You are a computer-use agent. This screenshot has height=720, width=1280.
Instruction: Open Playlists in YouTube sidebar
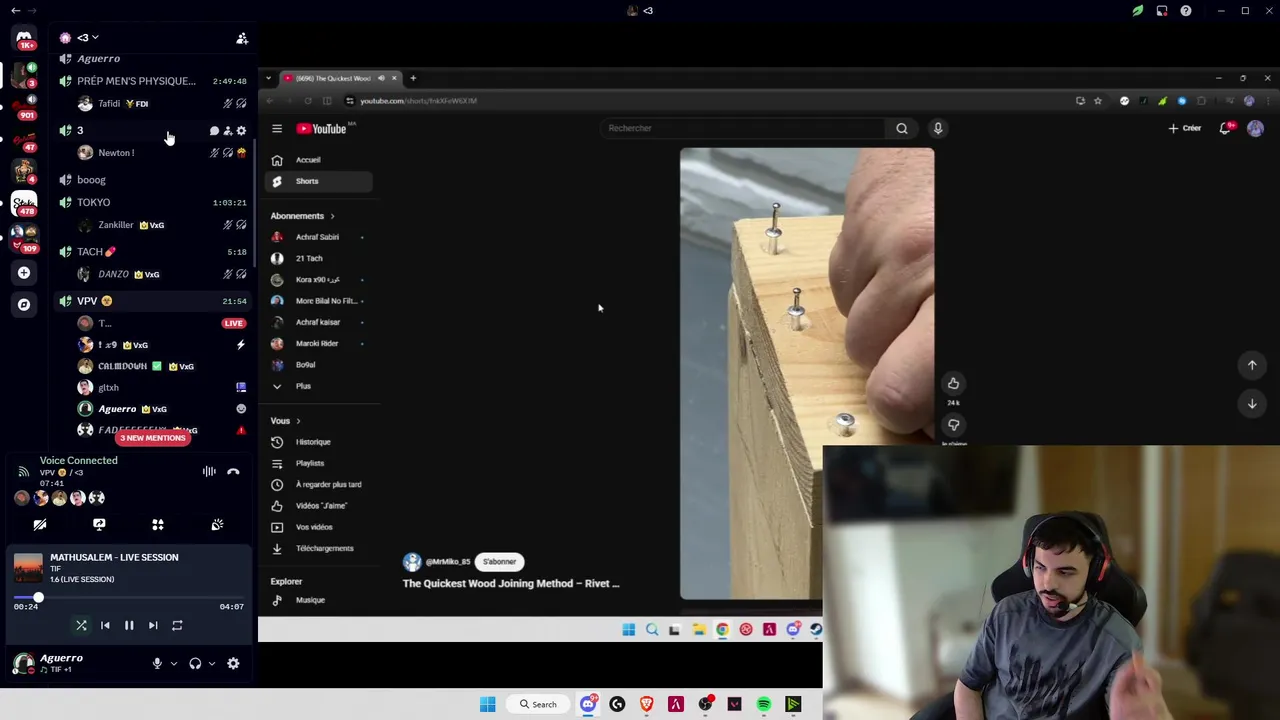click(x=319, y=463)
